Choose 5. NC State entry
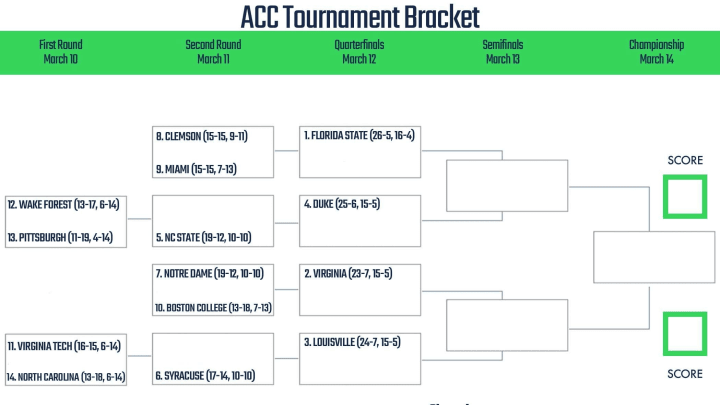Viewport: 720px width, 405px height. coord(203,237)
